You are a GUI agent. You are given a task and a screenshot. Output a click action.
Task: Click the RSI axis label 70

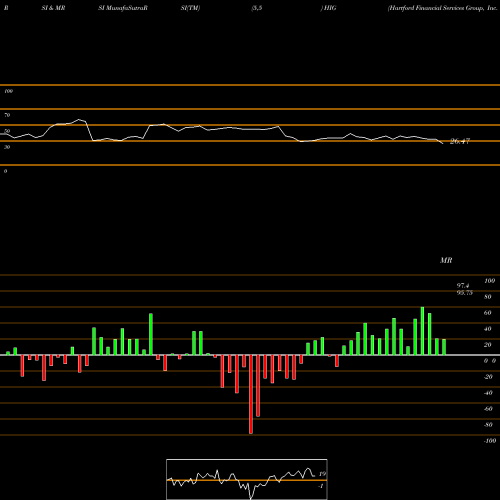(x=7, y=115)
